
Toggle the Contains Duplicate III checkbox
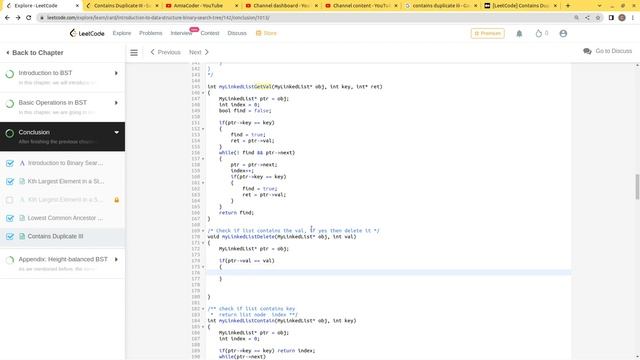tap(10, 237)
